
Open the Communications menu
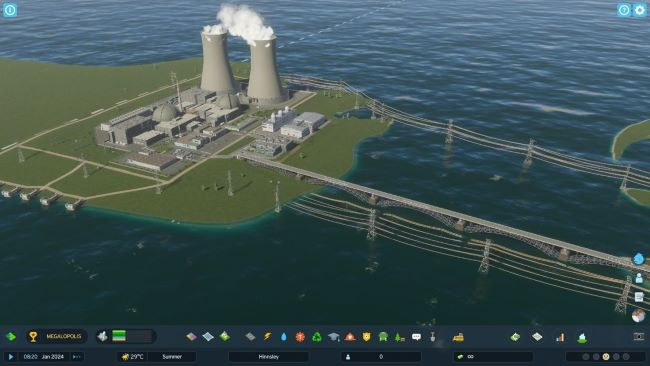416,337
